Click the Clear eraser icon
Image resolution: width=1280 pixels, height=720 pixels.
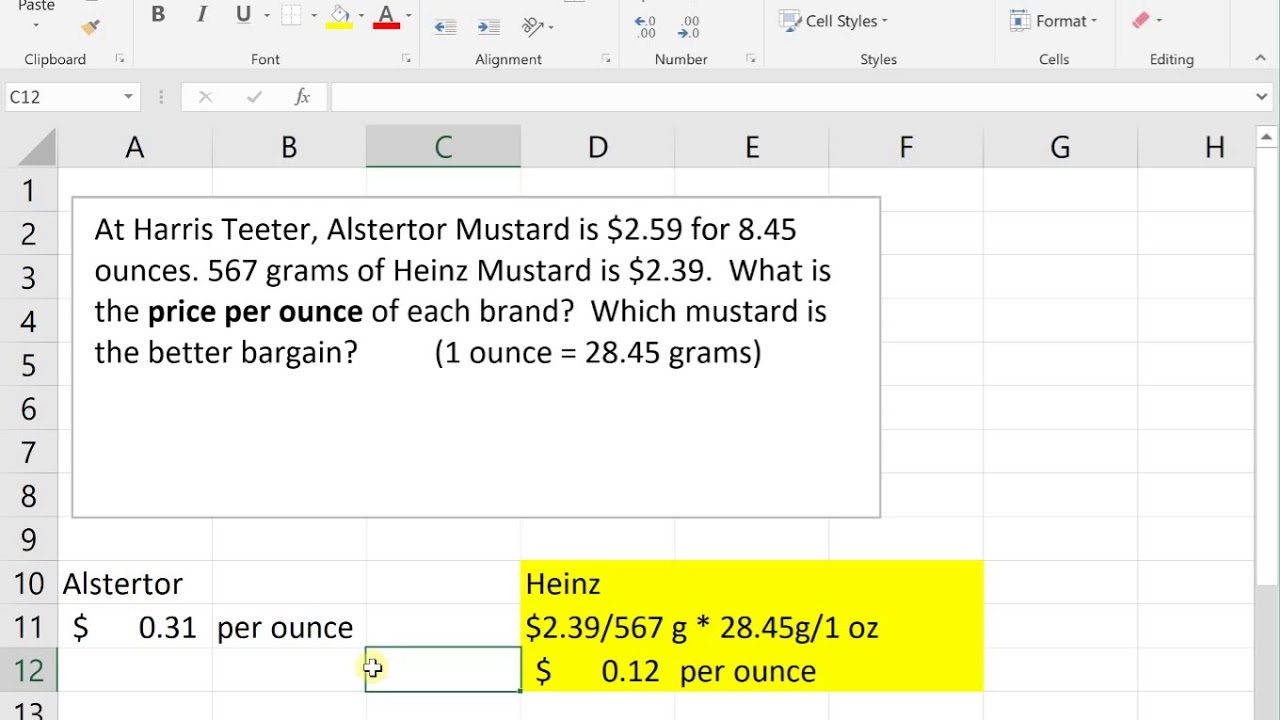(1141, 20)
